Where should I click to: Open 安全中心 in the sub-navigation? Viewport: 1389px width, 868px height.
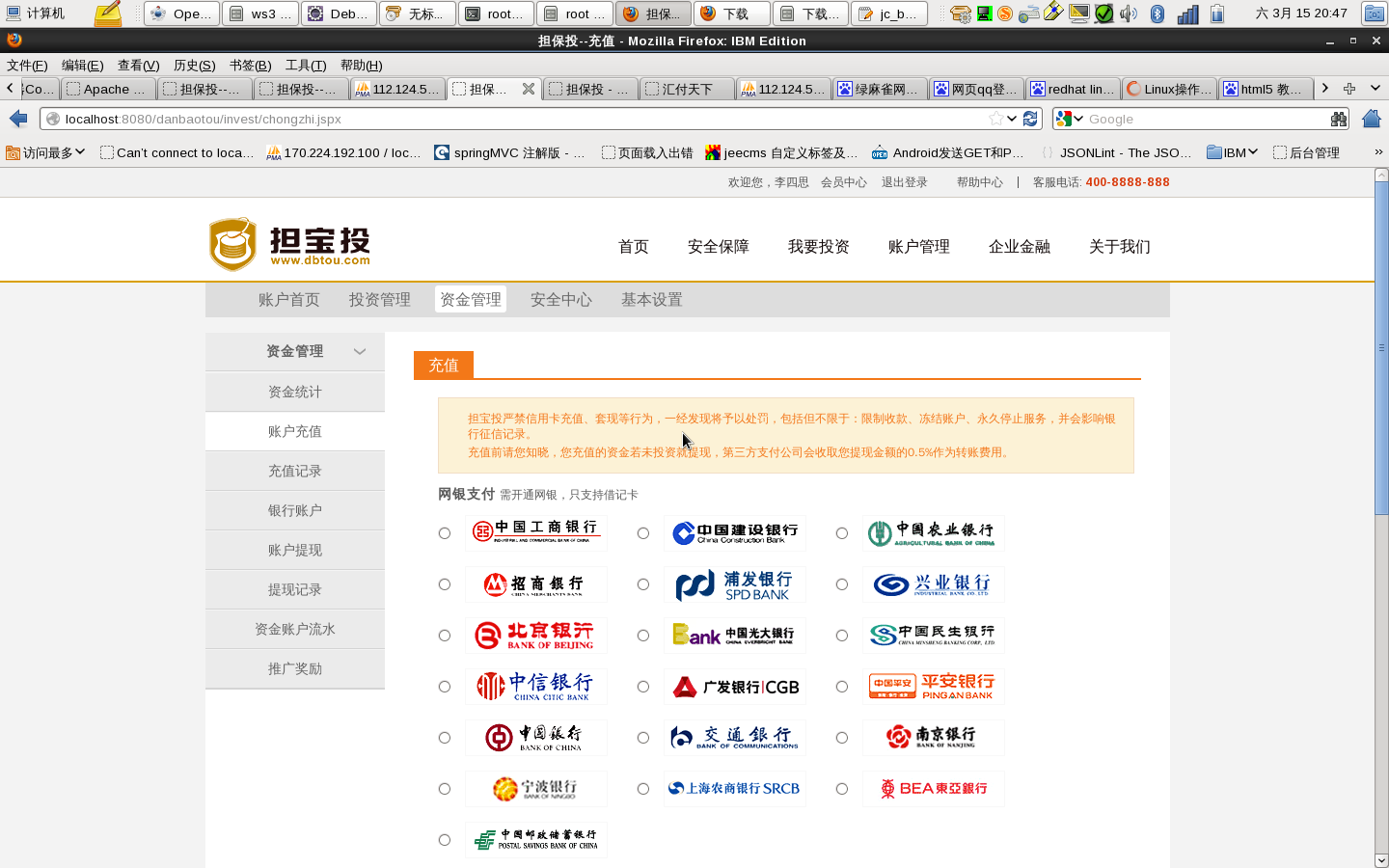coord(561,300)
